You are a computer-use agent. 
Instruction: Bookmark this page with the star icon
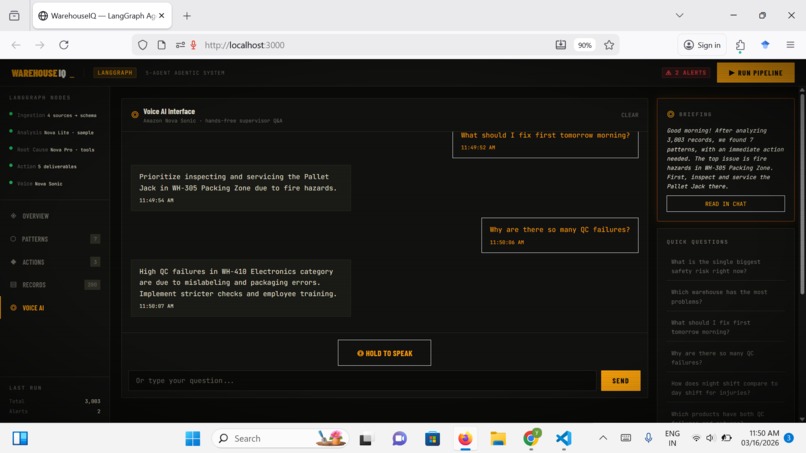(609, 45)
